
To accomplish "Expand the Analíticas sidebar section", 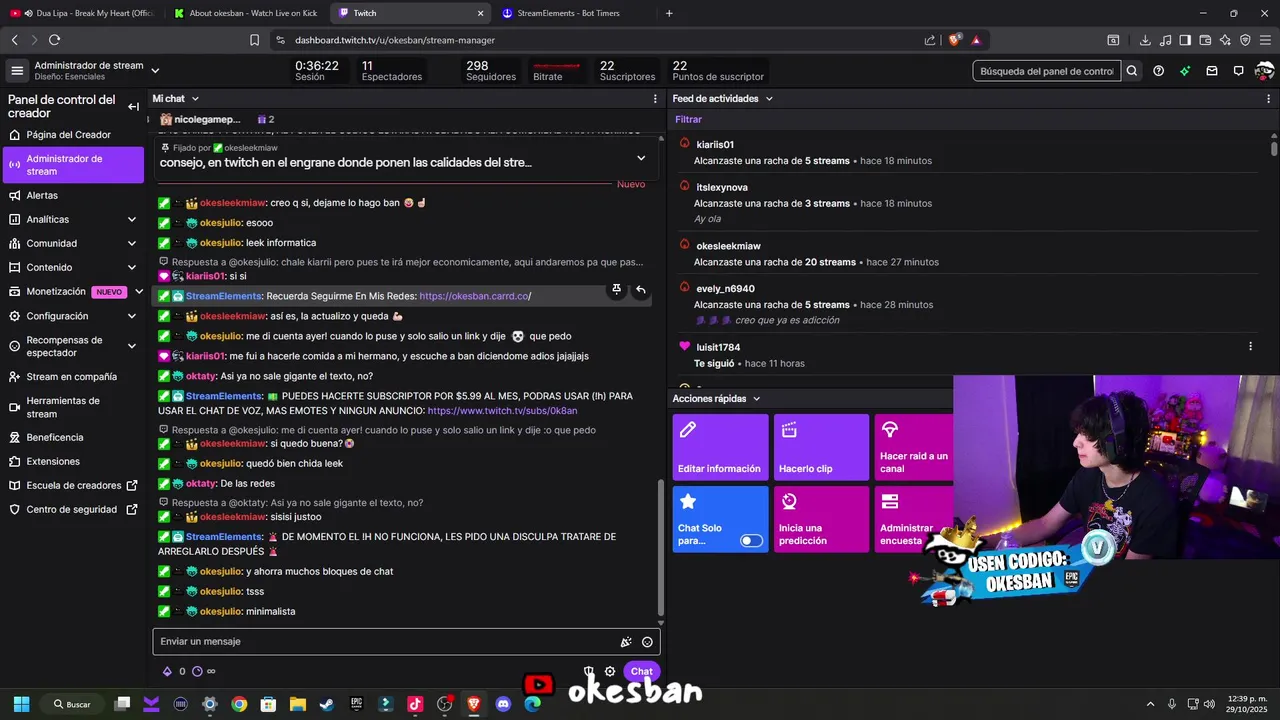I will [131, 219].
